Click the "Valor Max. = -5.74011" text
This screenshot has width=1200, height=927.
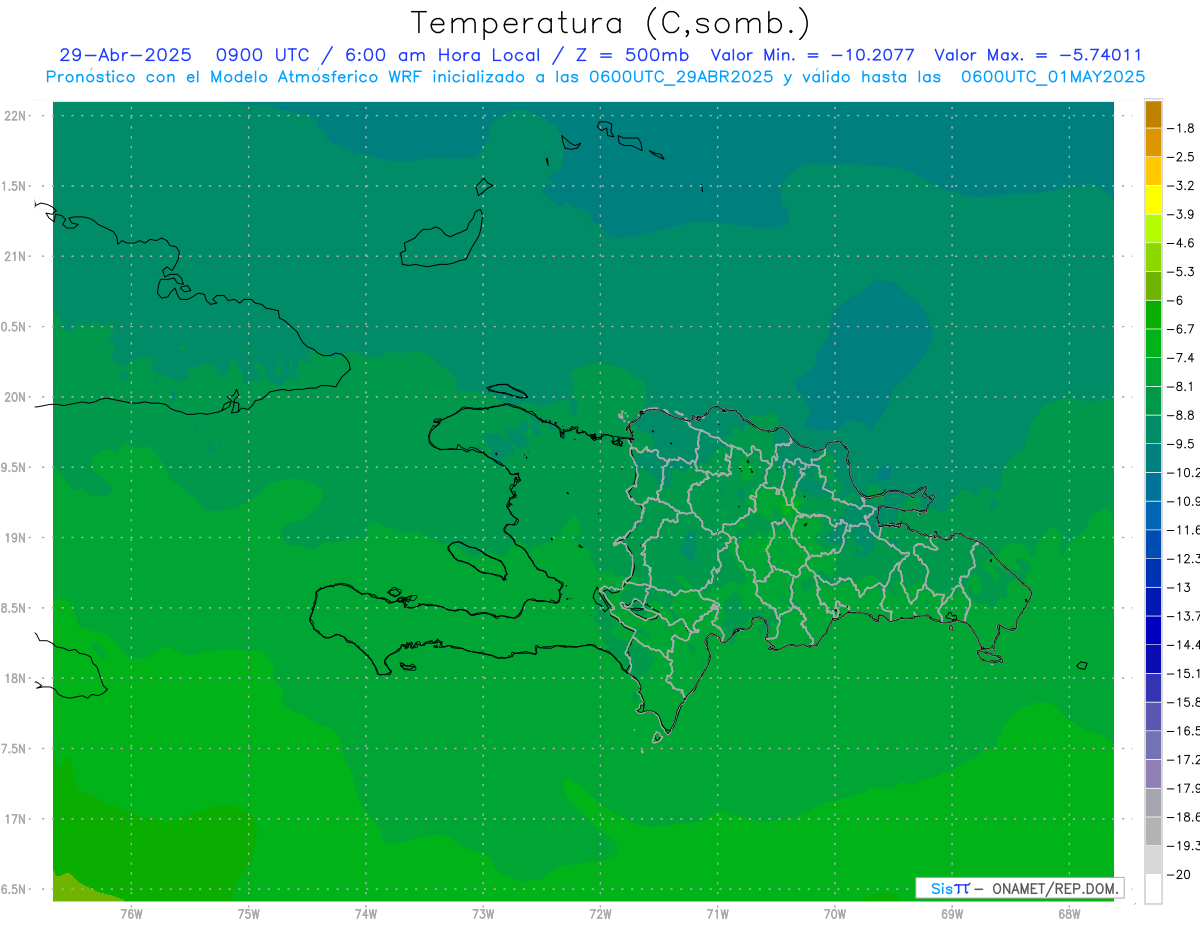[1038, 56]
